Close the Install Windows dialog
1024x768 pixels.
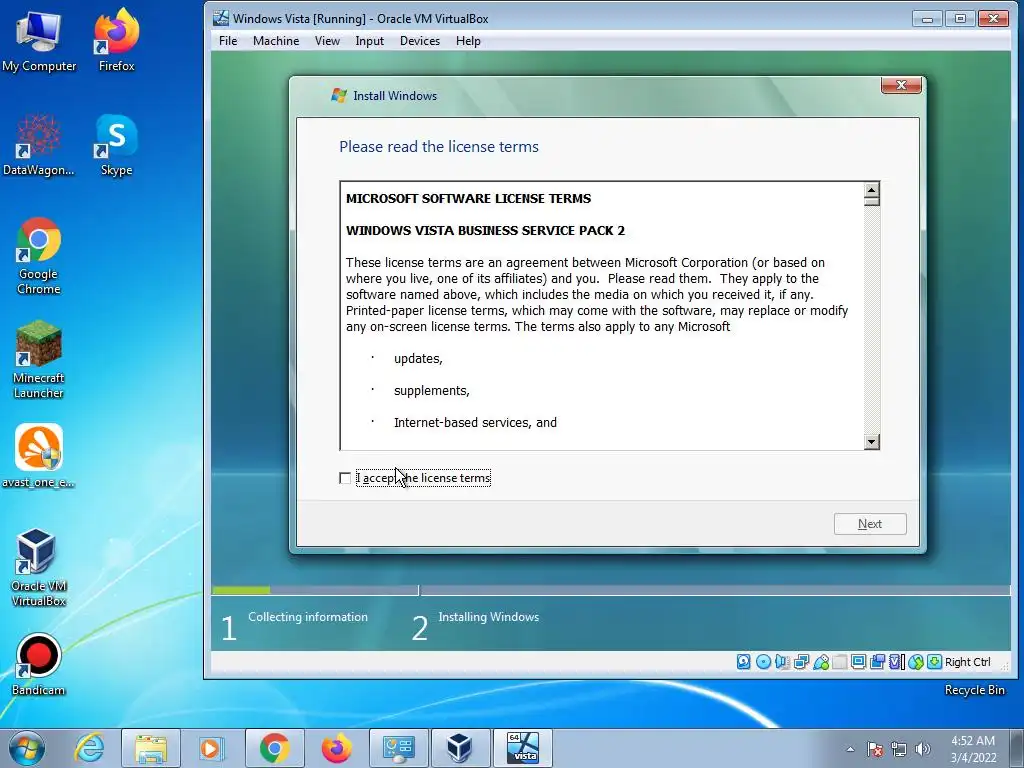click(x=901, y=85)
